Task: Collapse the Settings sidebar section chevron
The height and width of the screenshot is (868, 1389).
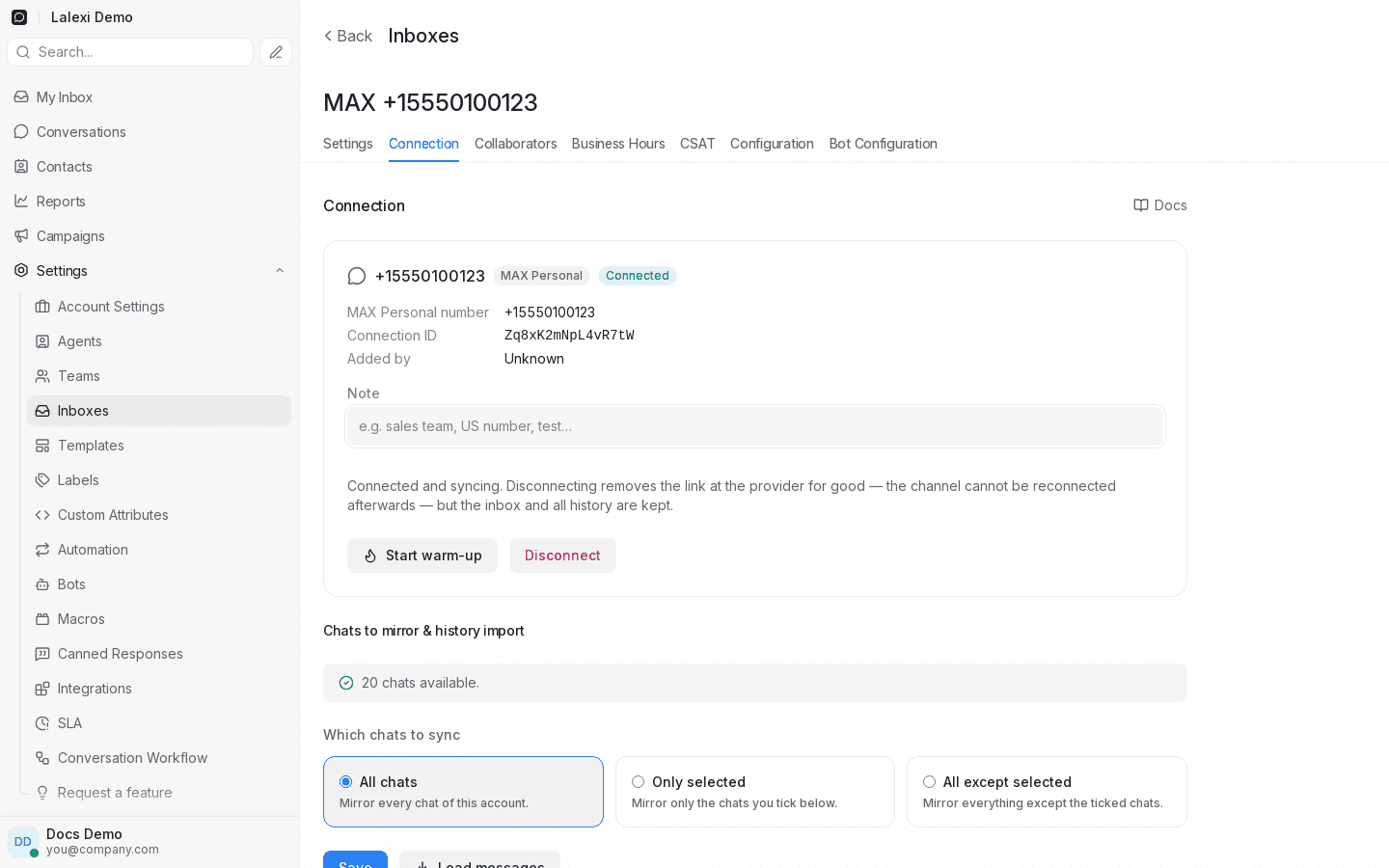Action: [x=280, y=271]
